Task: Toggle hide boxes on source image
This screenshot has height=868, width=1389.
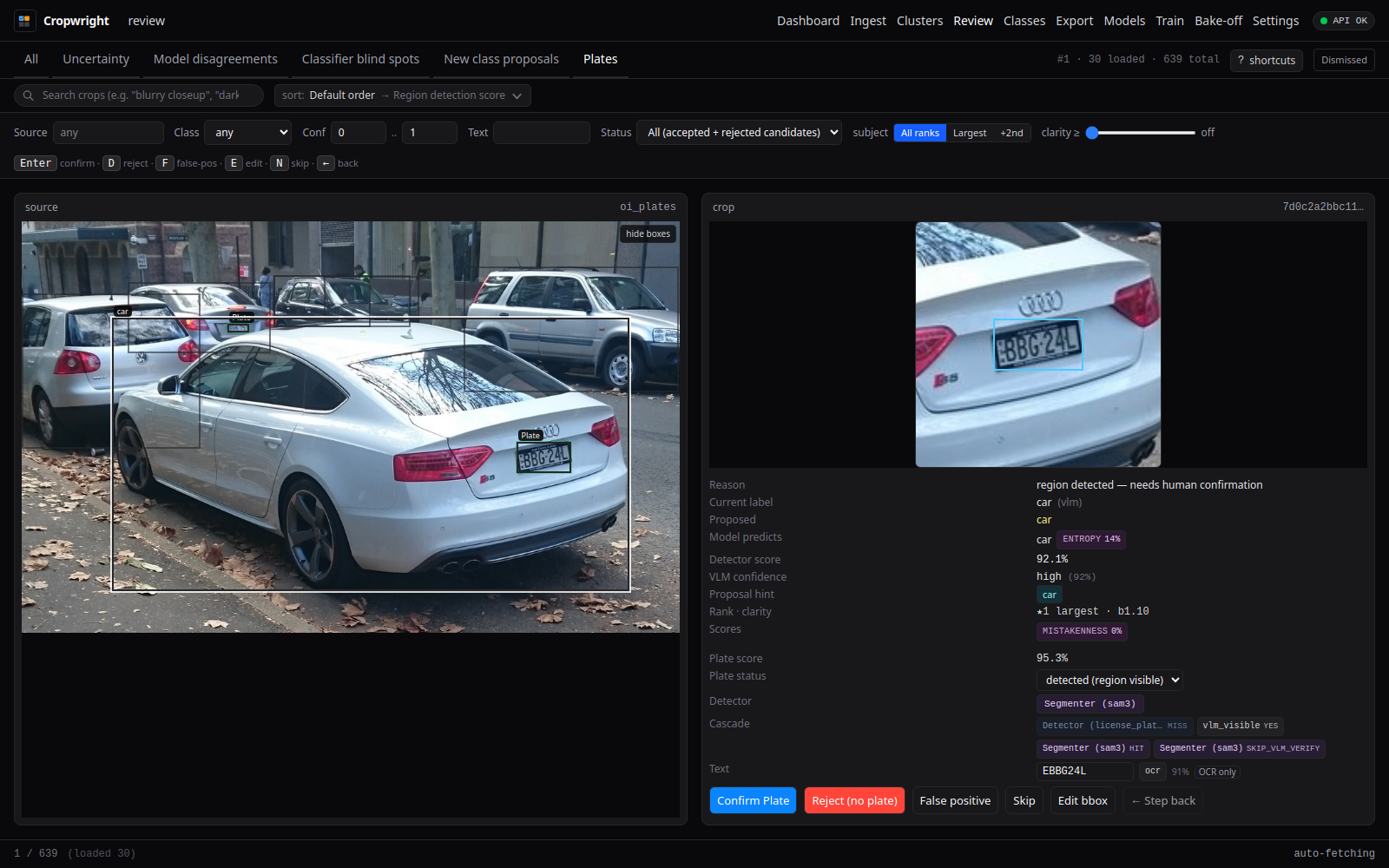Action: tap(648, 233)
